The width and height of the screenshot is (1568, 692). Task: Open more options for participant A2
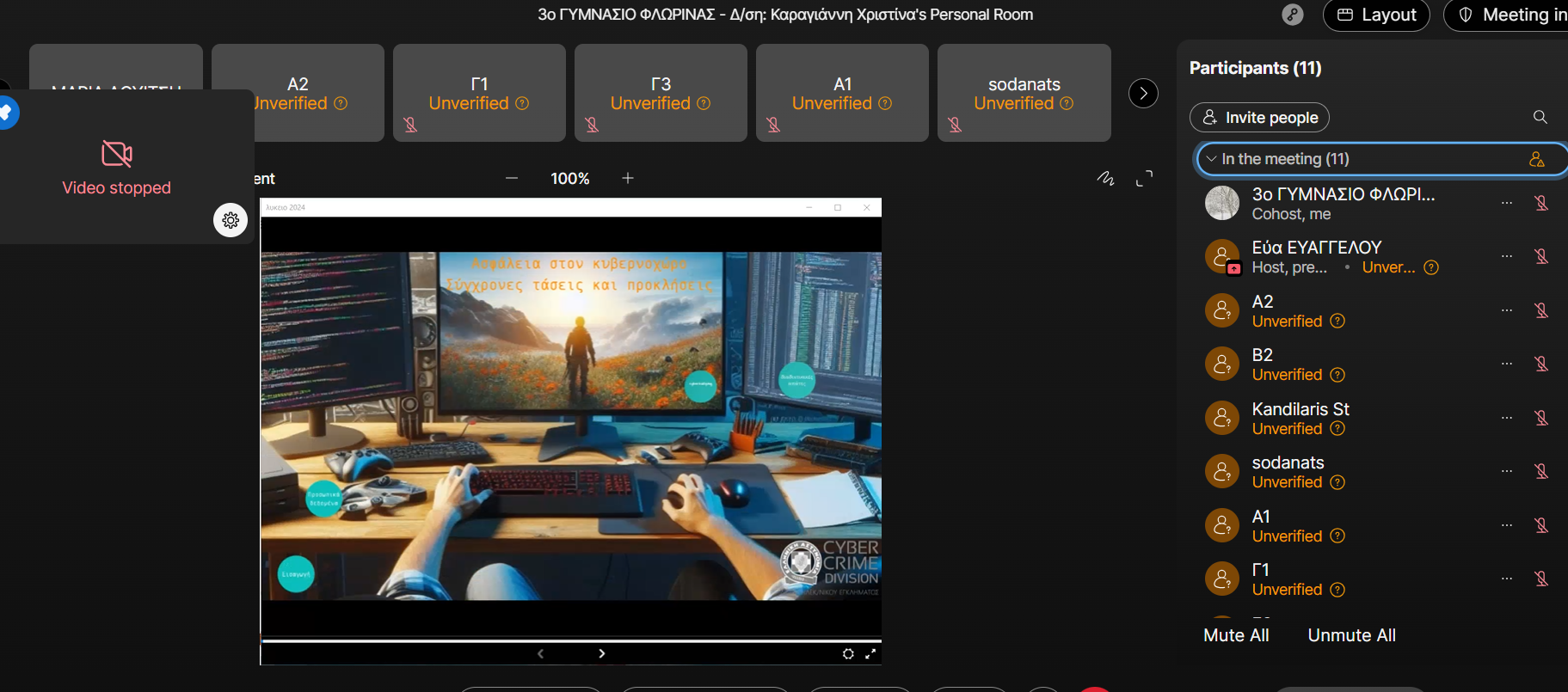(x=1507, y=310)
